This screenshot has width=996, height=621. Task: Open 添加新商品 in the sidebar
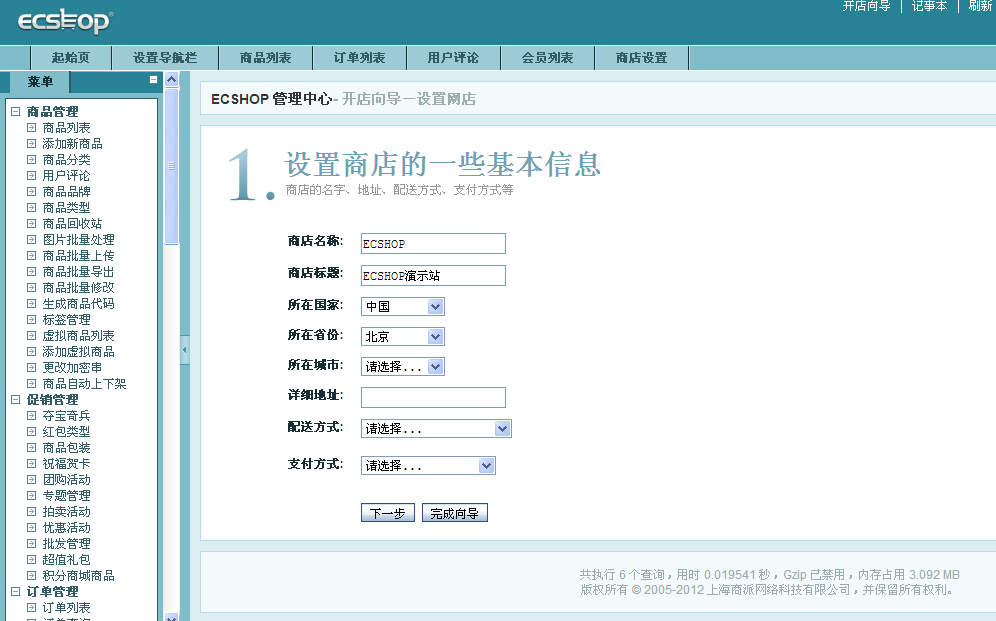tap(72, 144)
